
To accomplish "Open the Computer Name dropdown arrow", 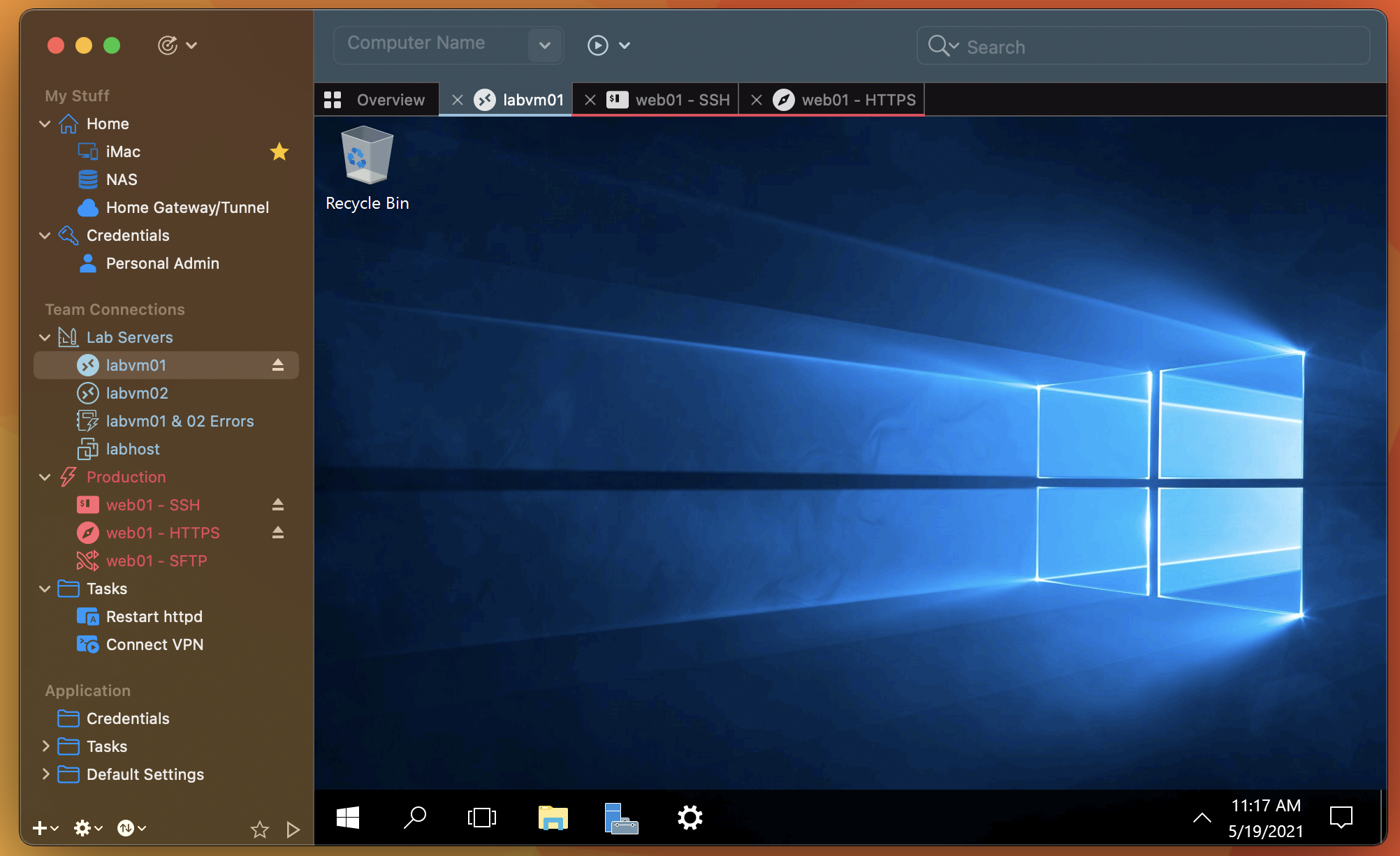I will [545, 45].
